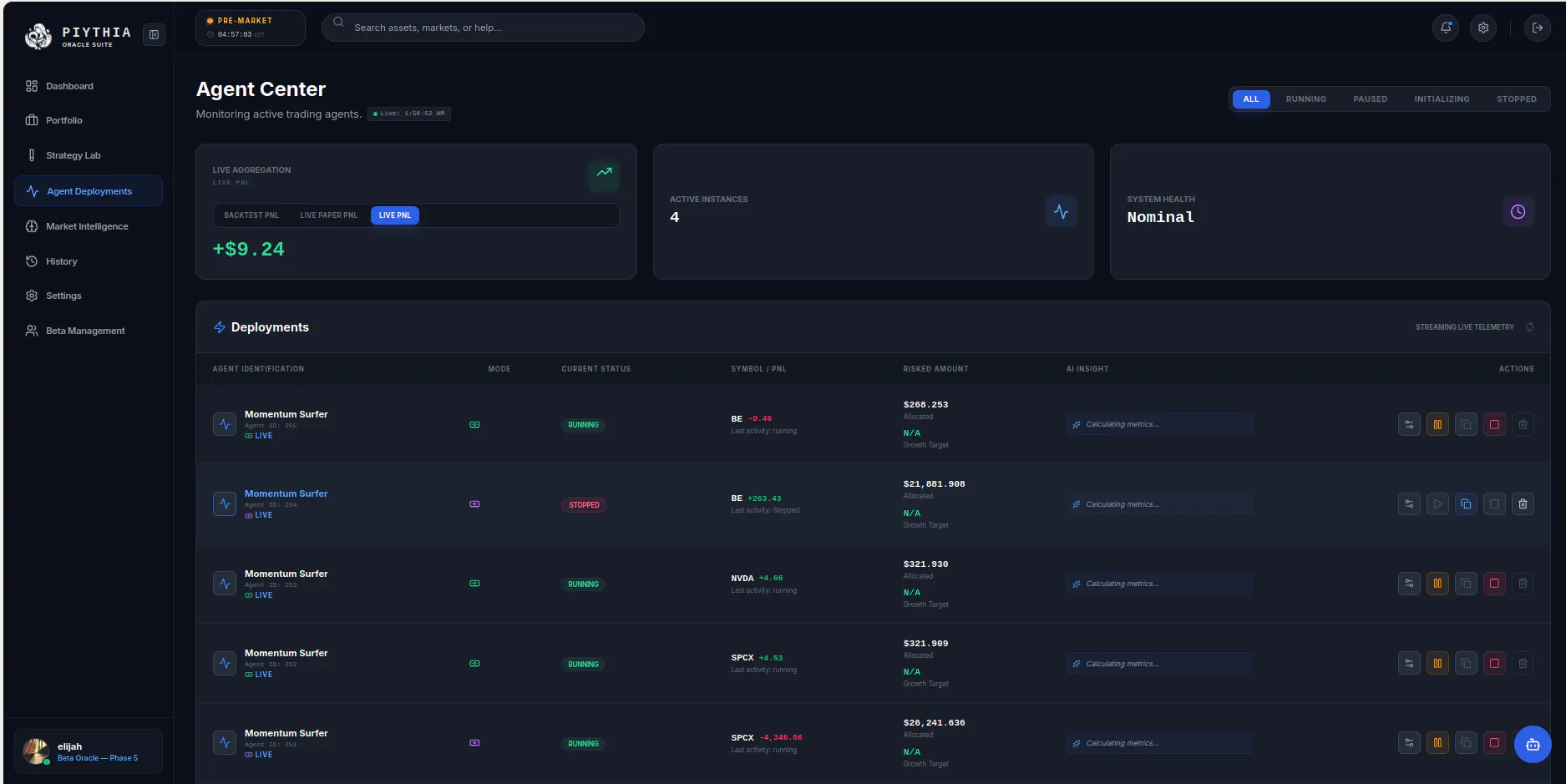Open settings sliders for agent 255
The image size is (1566, 784).
[x=1409, y=424]
